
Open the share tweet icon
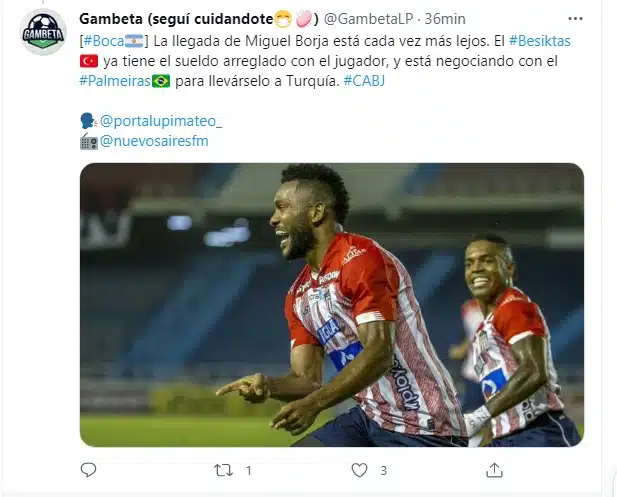(x=494, y=470)
